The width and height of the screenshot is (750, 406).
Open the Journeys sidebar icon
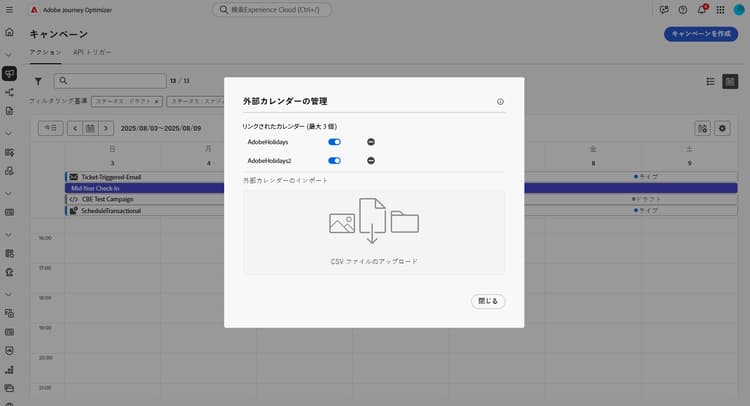9,92
